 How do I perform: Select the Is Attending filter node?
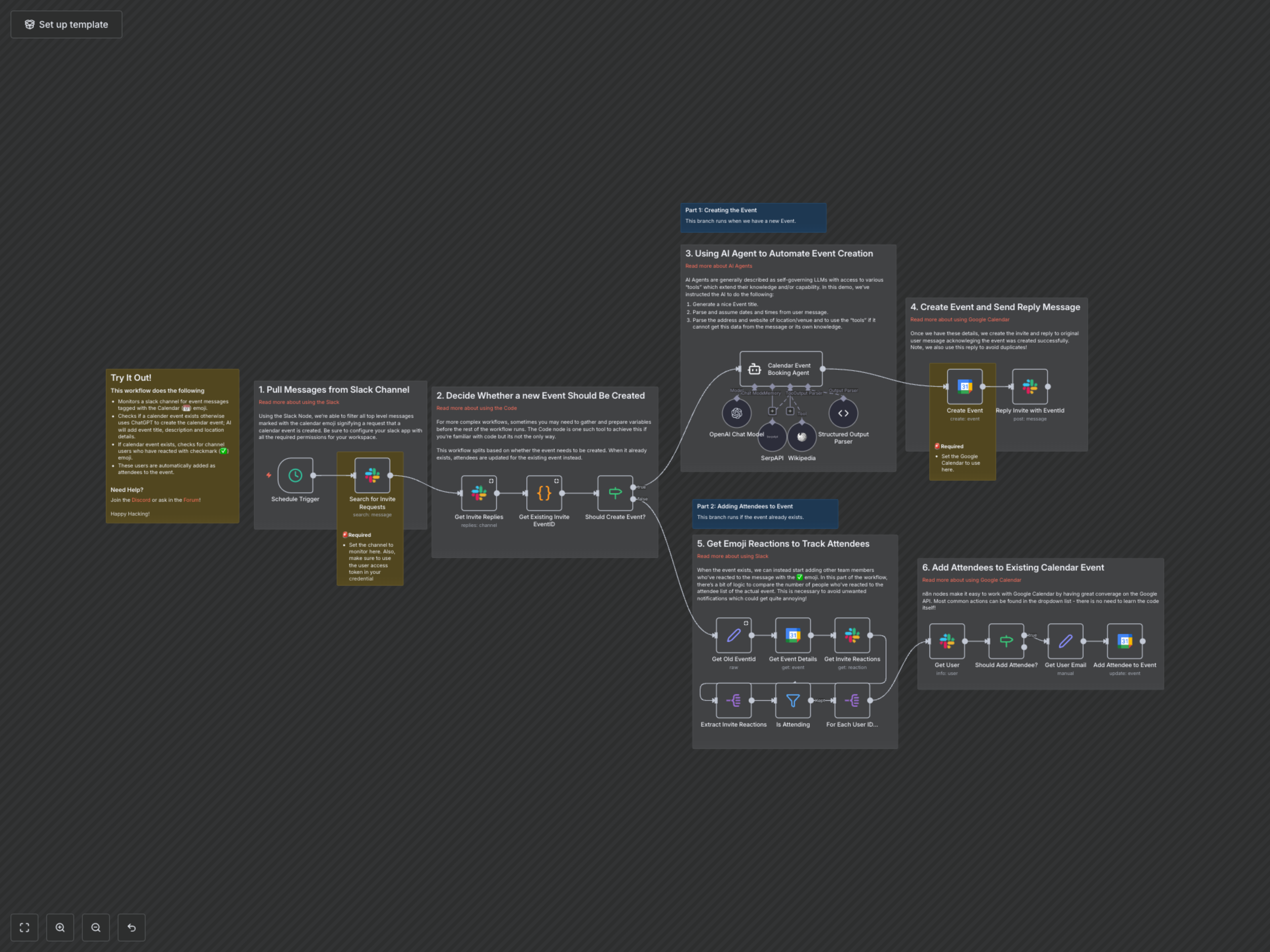pyautogui.click(x=792, y=700)
